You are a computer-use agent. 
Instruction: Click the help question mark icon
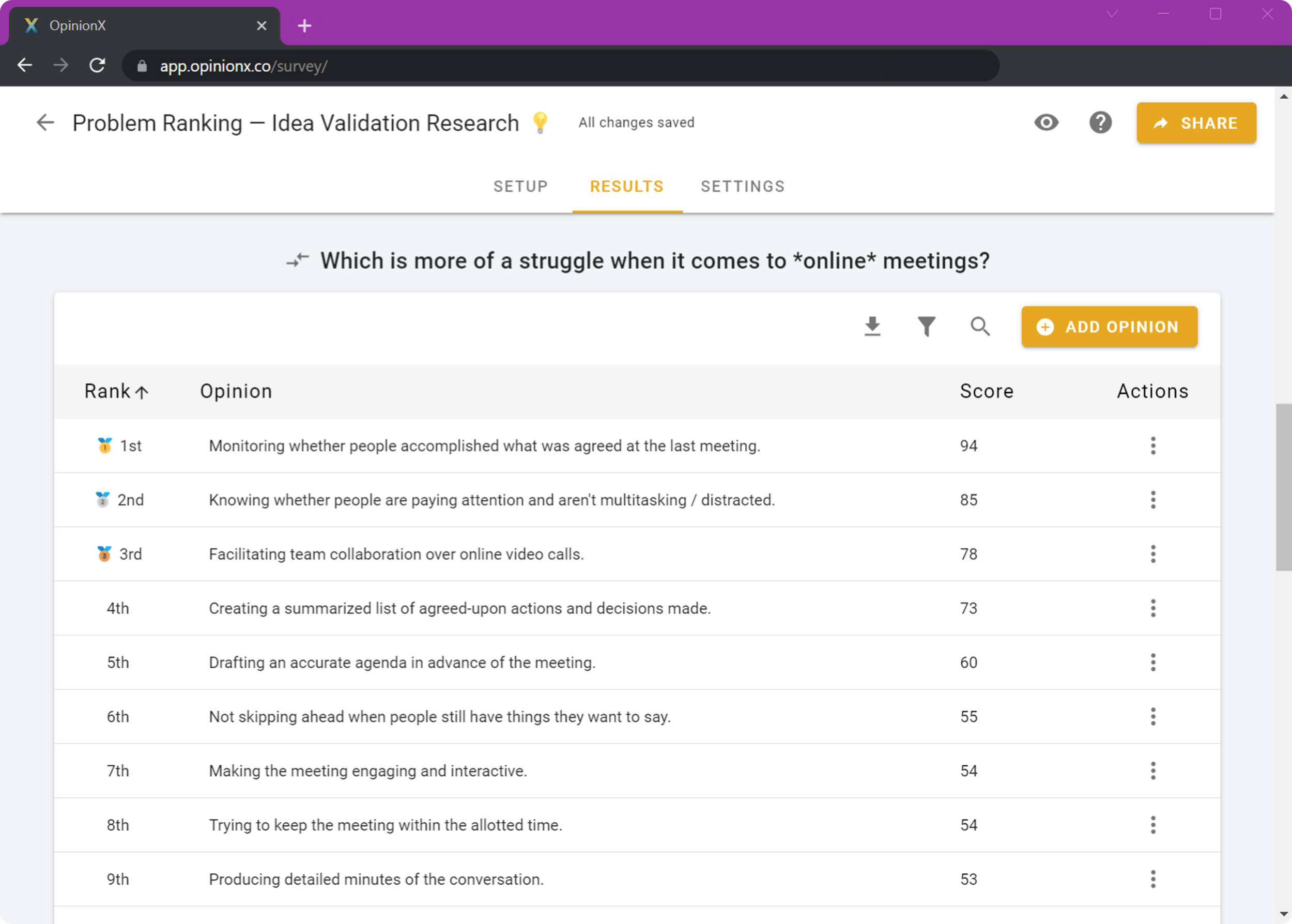point(1100,122)
